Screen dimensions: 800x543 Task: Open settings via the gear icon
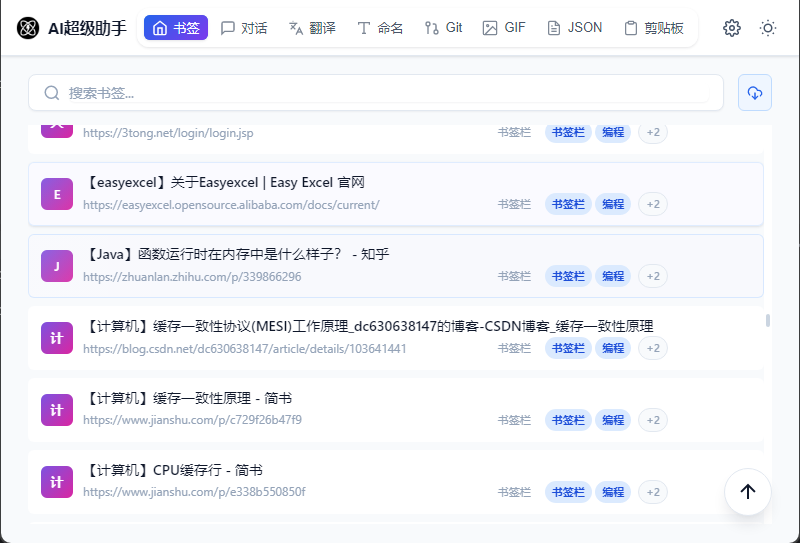pyautogui.click(x=732, y=28)
